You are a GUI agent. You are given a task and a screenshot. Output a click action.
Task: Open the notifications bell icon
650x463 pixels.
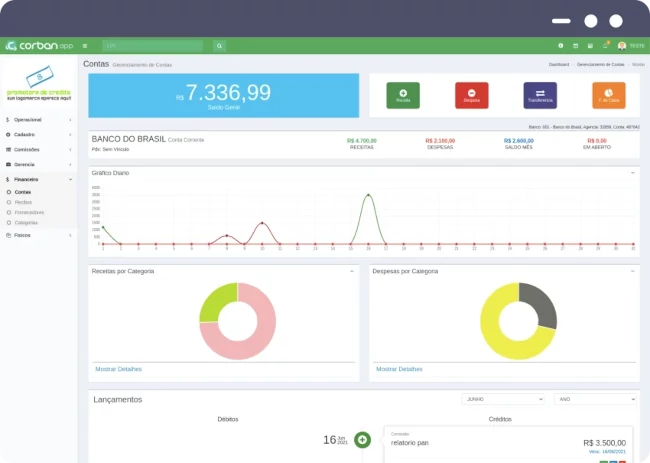click(605, 46)
